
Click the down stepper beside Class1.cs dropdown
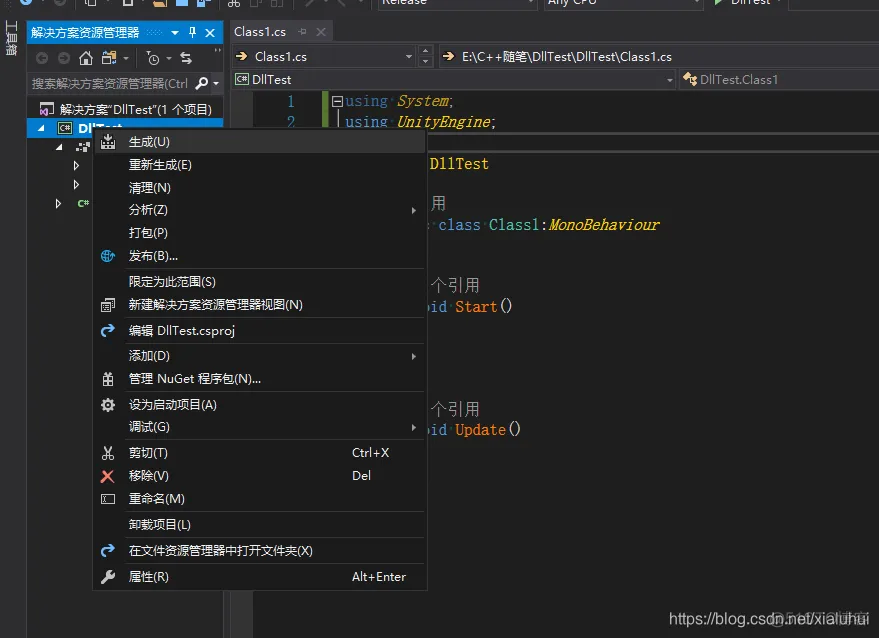pyautogui.click(x=425, y=62)
